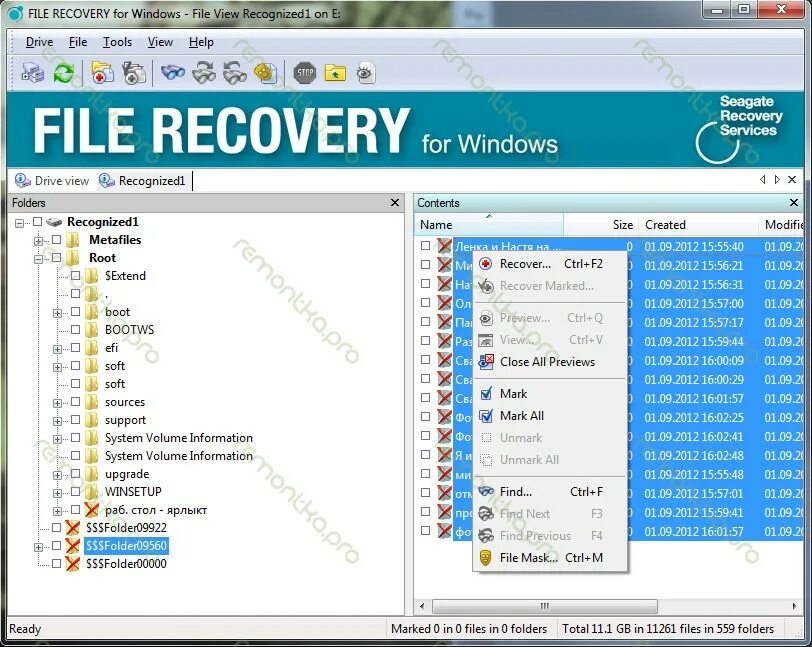Click the horizontal scrollbar thumb in Contents

pyautogui.click(x=545, y=606)
